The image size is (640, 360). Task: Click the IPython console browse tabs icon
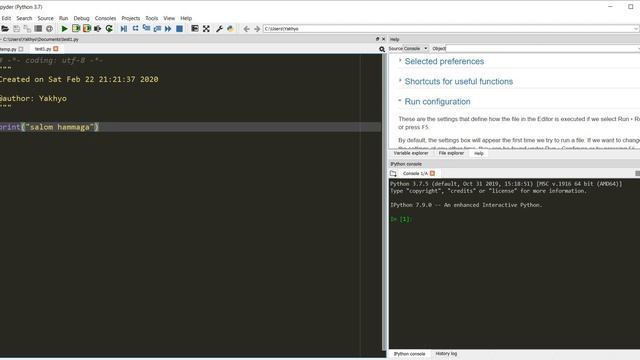click(393, 173)
